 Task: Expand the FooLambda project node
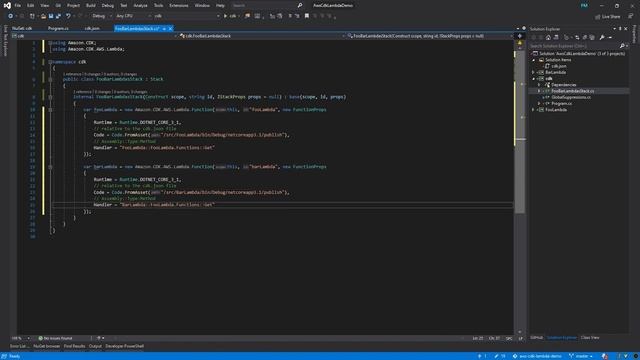point(533,110)
